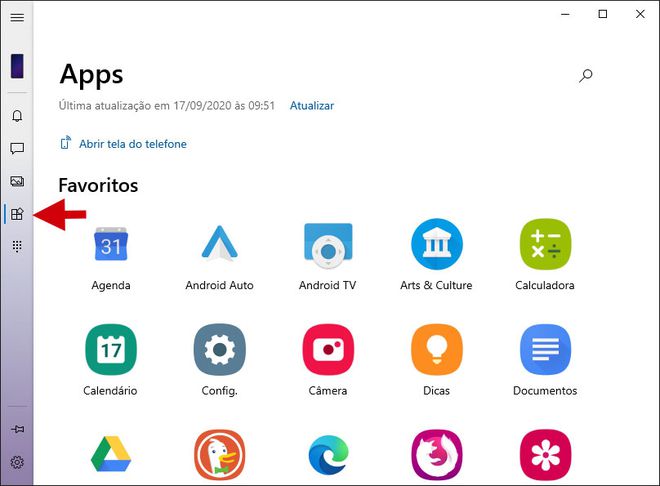Image resolution: width=660 pixels, height=486 pixels.
Task: Launch the Dicas app
Action: [437, 349]
